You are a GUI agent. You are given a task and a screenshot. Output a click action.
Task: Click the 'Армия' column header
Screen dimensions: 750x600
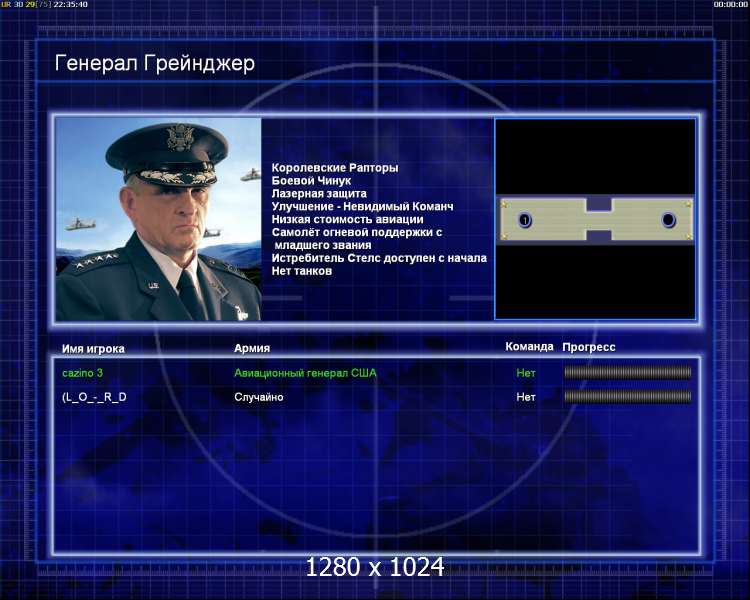pos(252,348)
